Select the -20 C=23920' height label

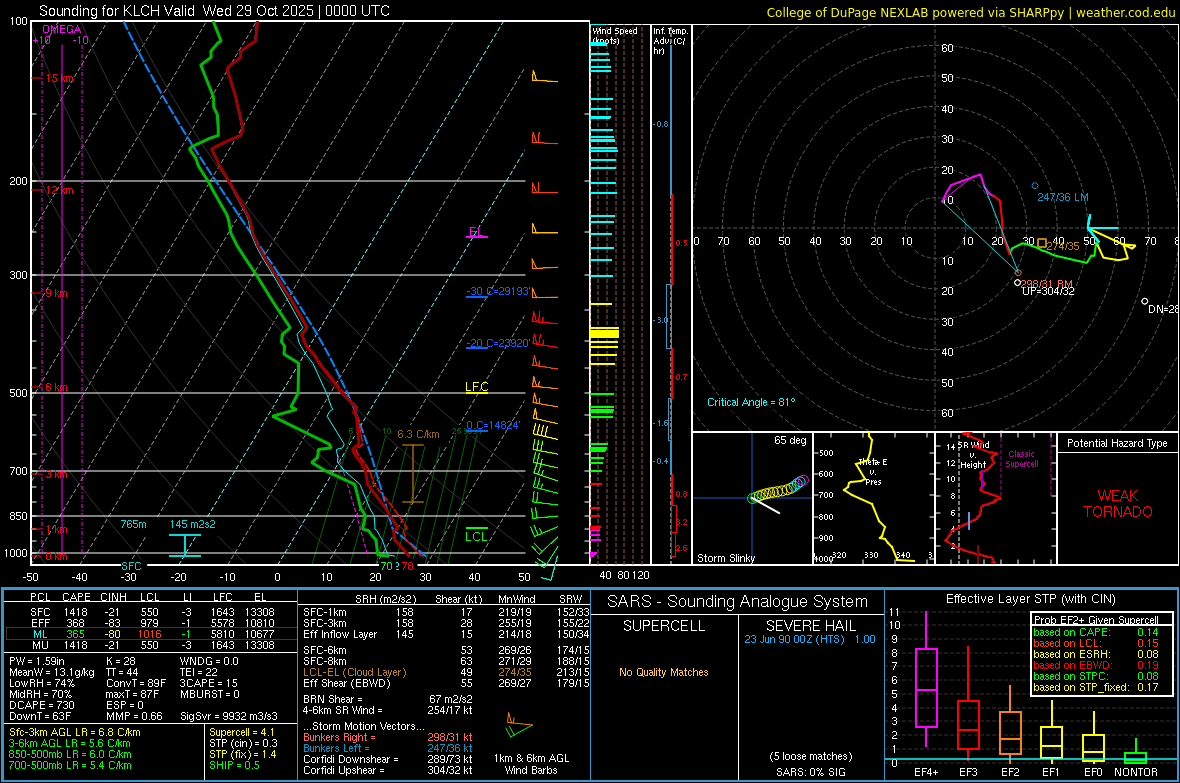tap(497, 343)
